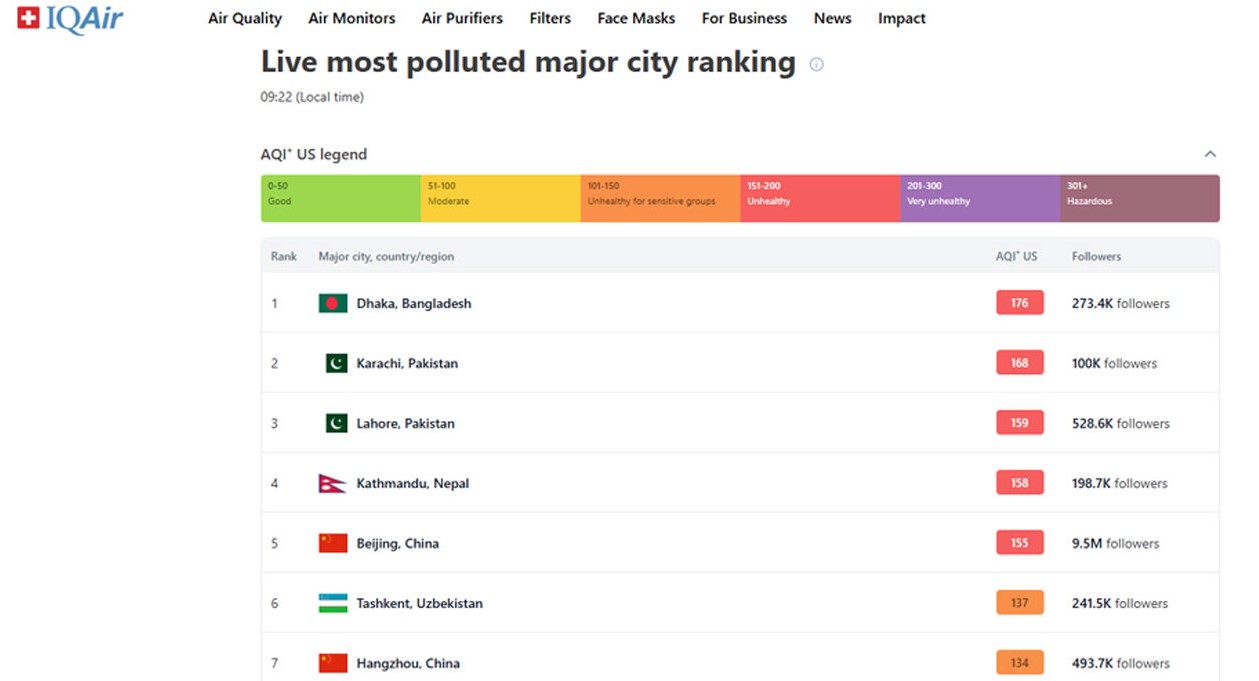Click the info icon beside ranking title
This screenshot has width=1259, height=681.
click(816, 64)
